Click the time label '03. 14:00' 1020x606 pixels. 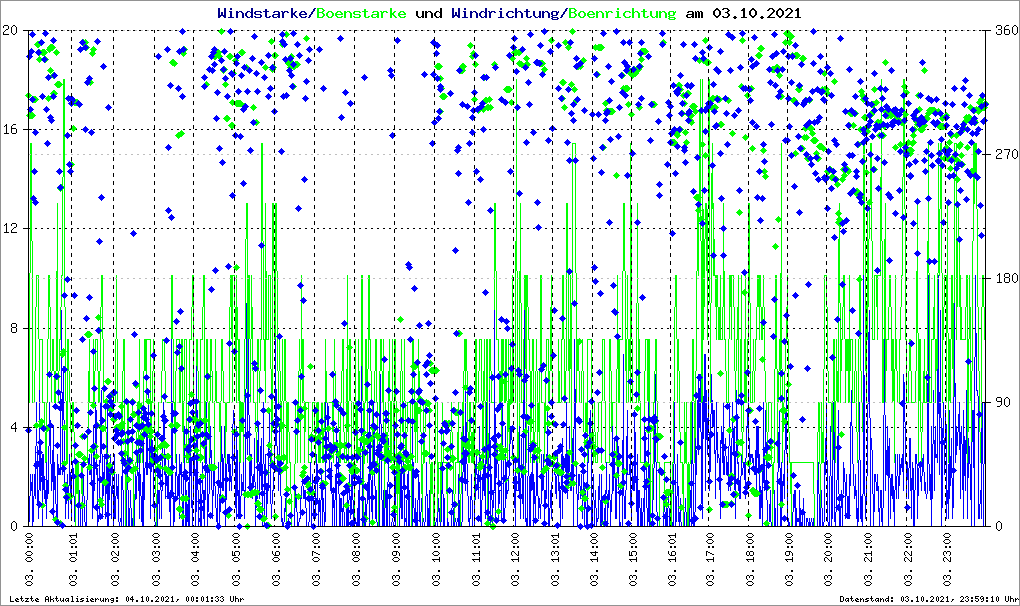click(x=594, y=560)
